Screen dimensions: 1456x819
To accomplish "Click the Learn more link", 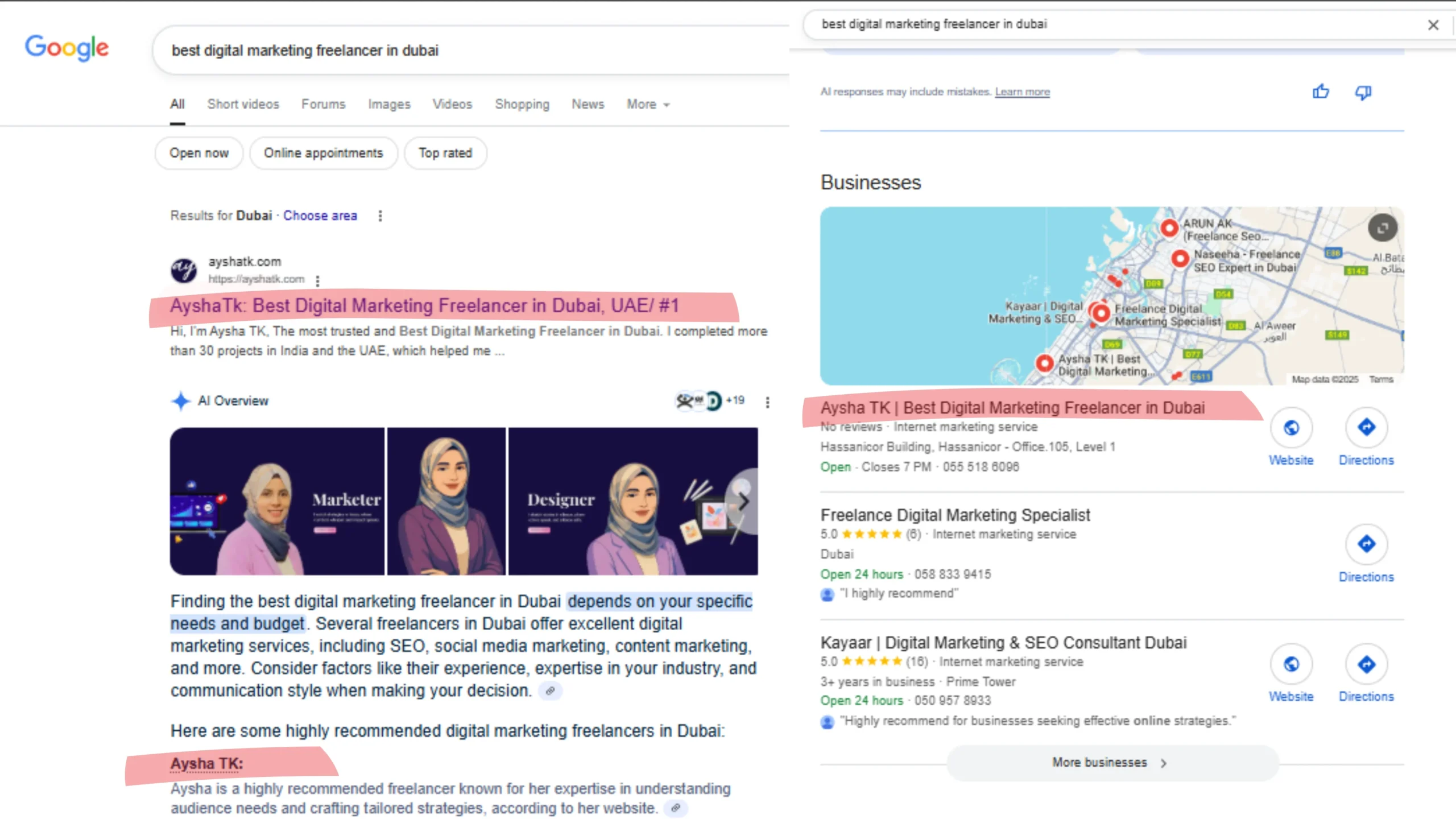I will click(x=1022, y=92).
